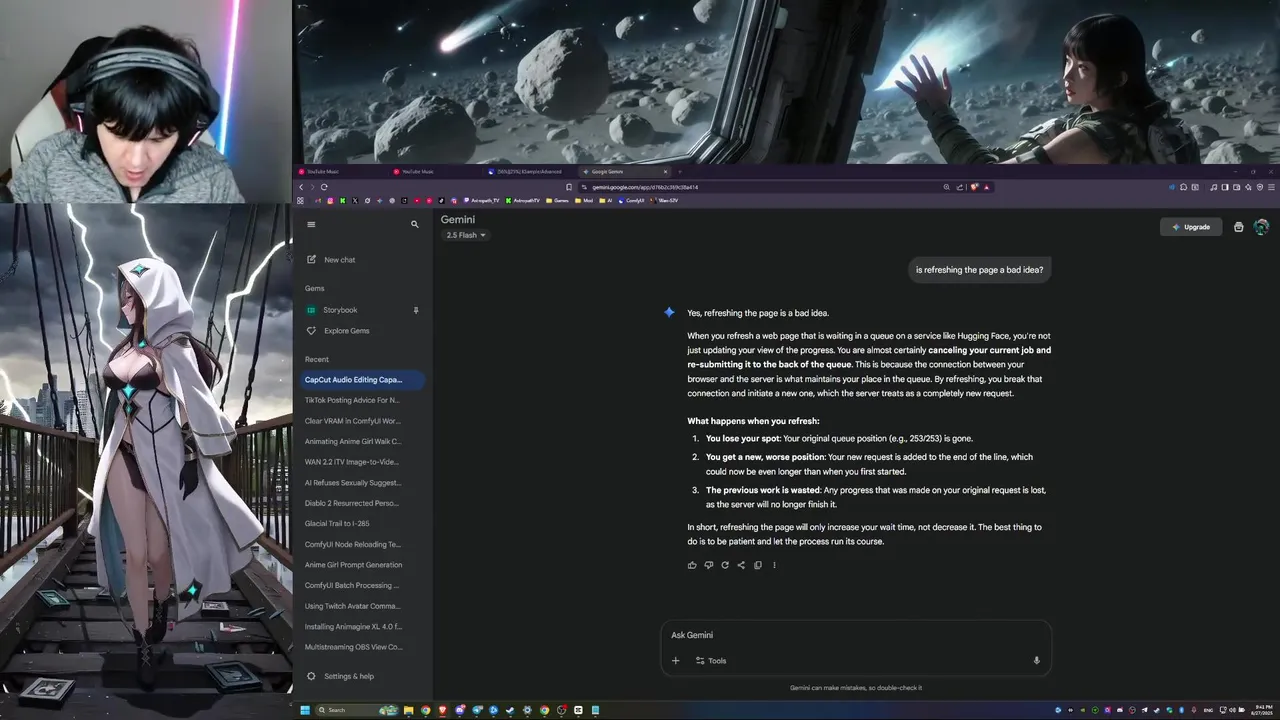The width and height of the screenshot is (1280, 720).
Task: Open ComfyUI Batch Processing chat
Action: (x=352, y=586)
